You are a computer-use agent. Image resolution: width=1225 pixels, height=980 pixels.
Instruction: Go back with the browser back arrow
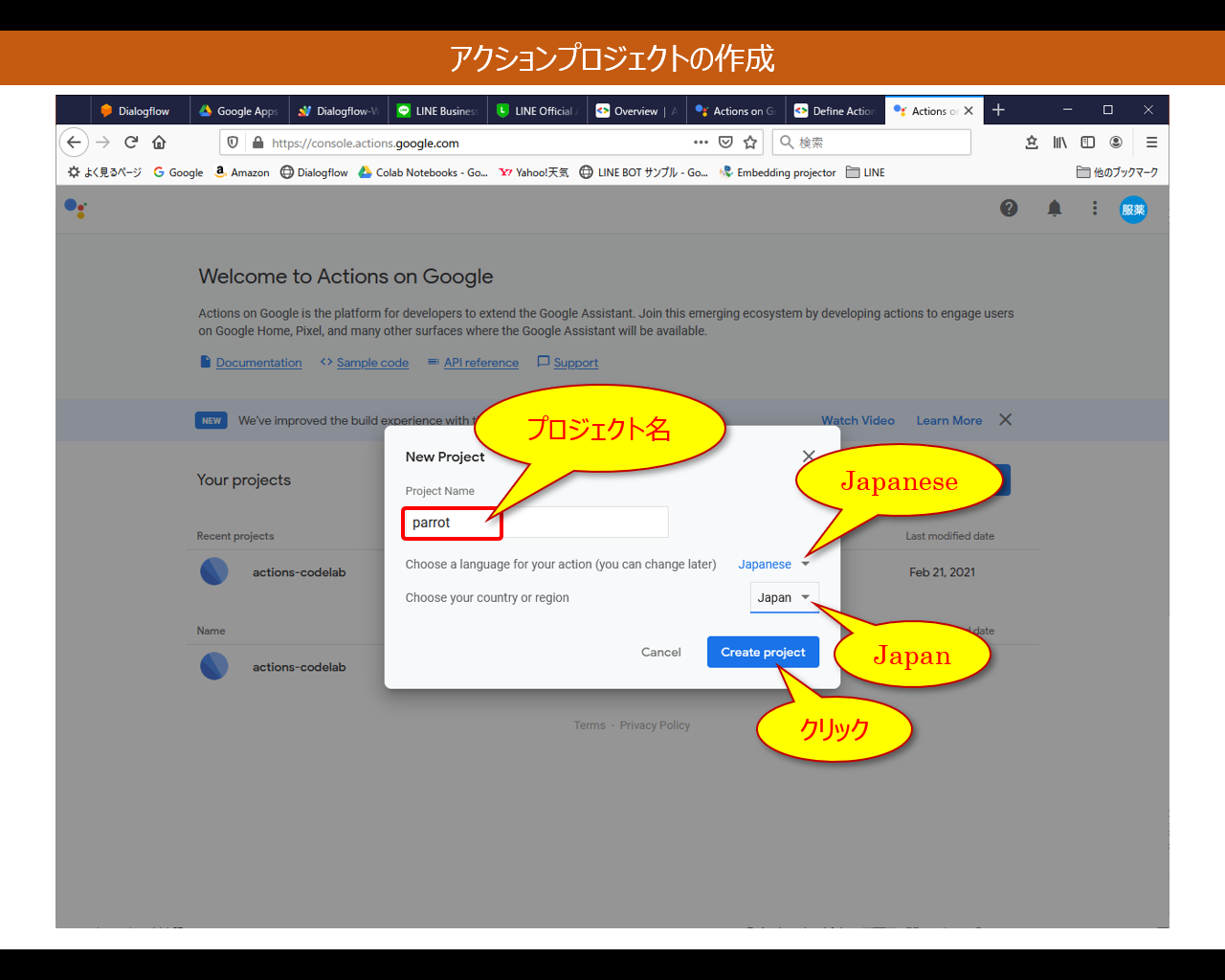tap(74, 142)
